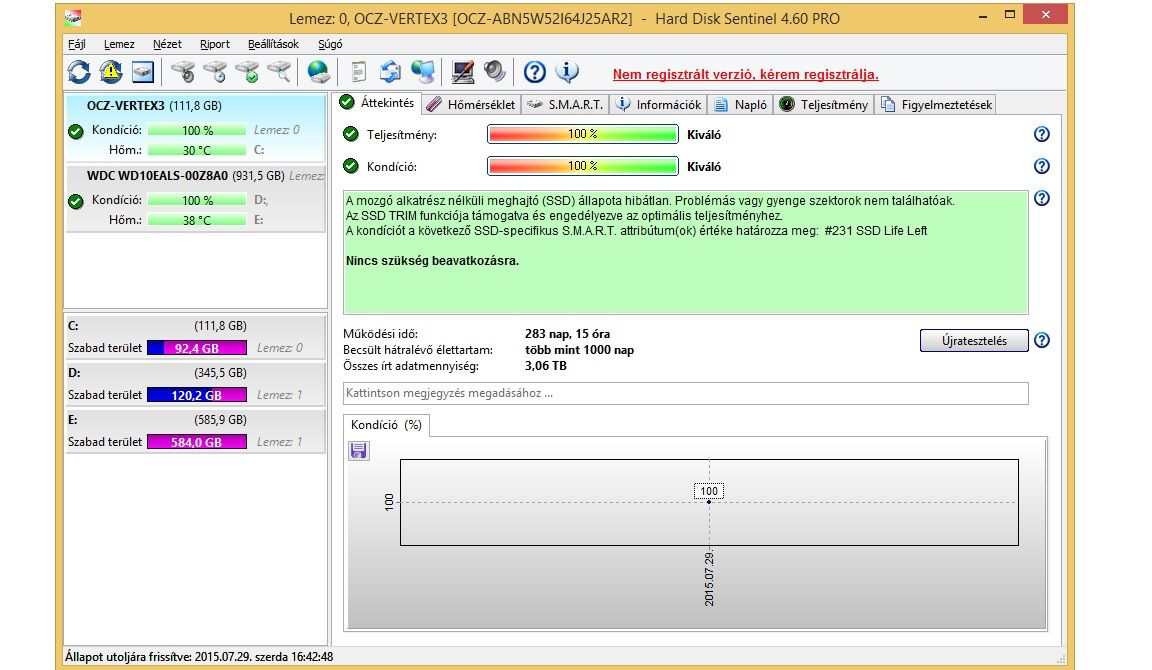
Task: Open the Riport menu
Action: pyautogui.click(x=215, y=44)
